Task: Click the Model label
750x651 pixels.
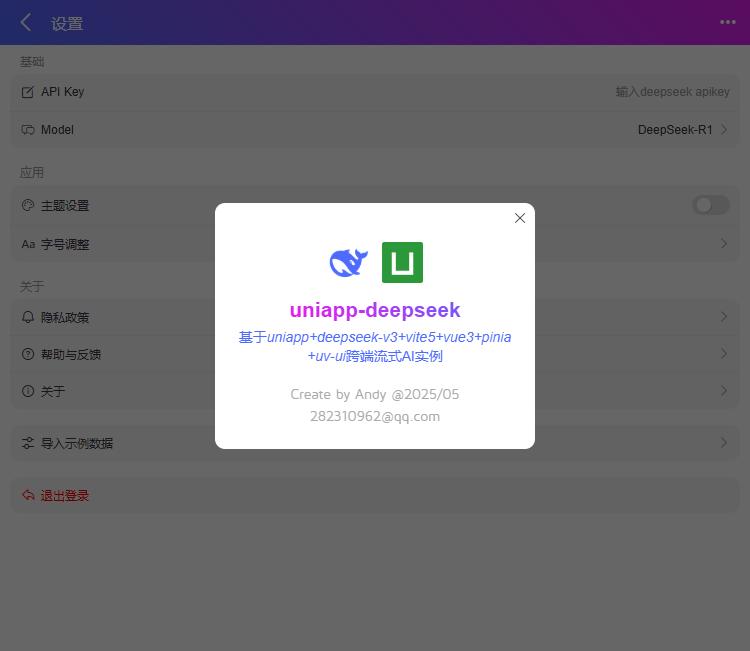Action: tap(57, 130)
